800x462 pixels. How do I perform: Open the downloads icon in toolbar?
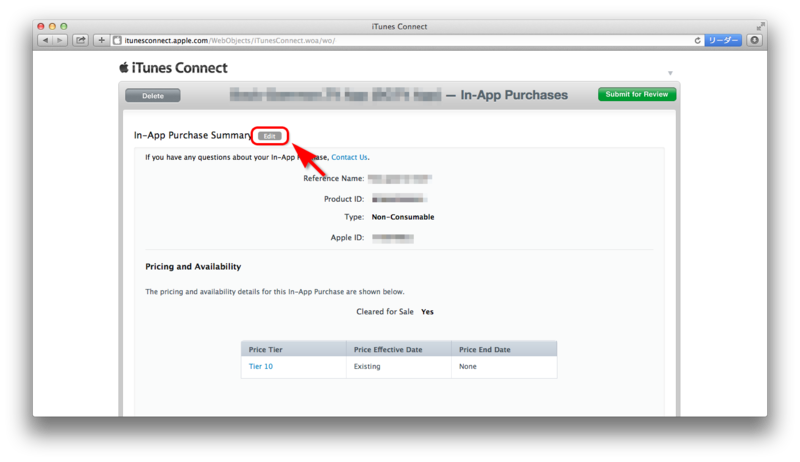coord(754,40)
